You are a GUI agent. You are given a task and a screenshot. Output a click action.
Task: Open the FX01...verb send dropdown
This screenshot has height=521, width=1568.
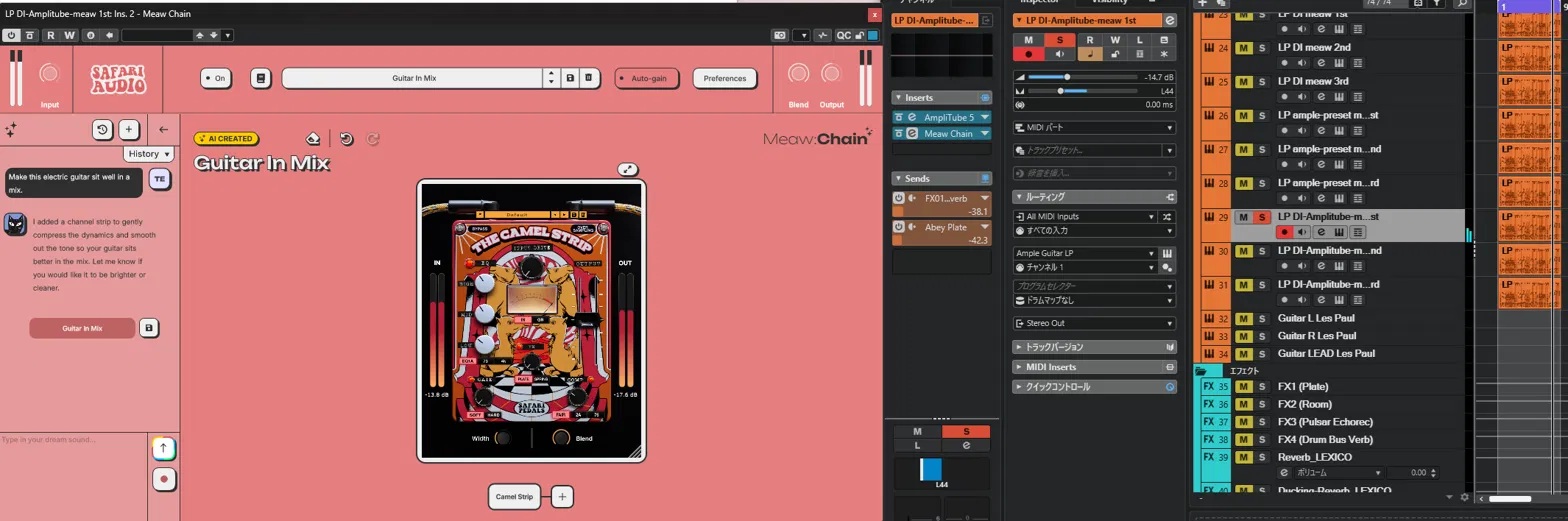(x=985, y=198)
